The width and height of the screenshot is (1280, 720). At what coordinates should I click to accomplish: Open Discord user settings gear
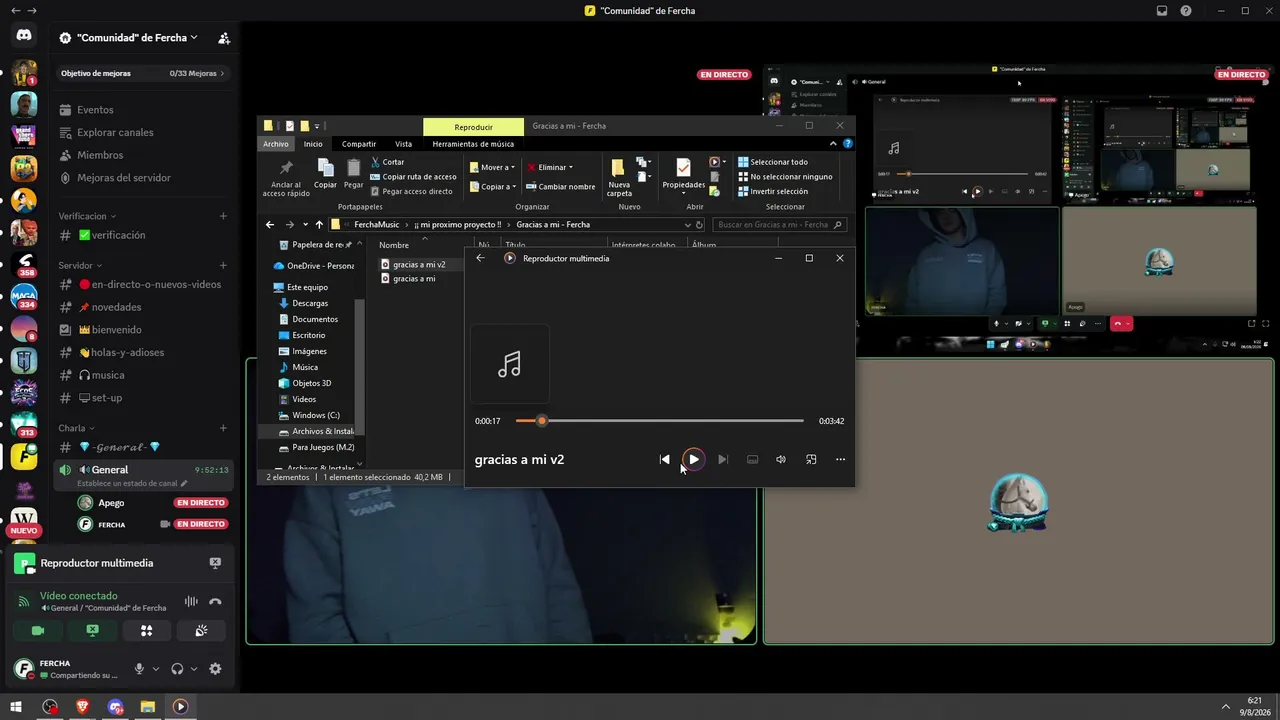tap(215, 669)
